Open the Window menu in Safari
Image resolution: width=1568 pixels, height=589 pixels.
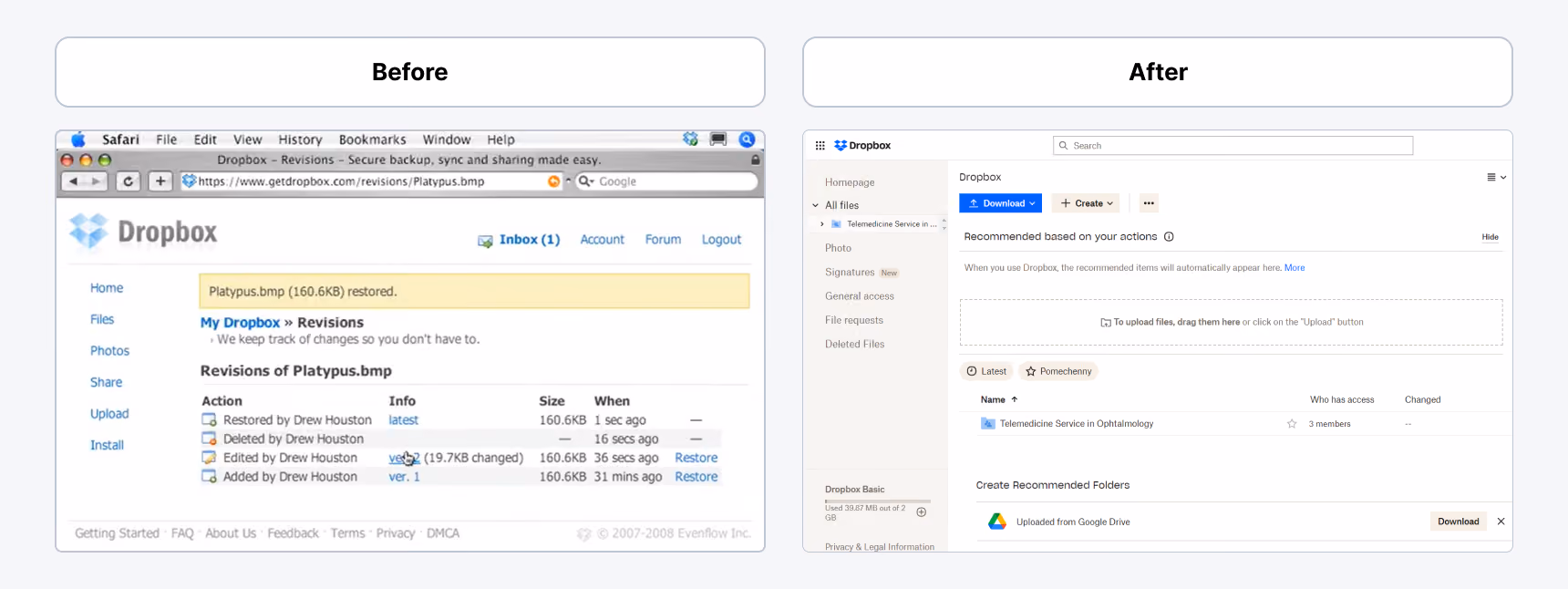pos(447,139)
